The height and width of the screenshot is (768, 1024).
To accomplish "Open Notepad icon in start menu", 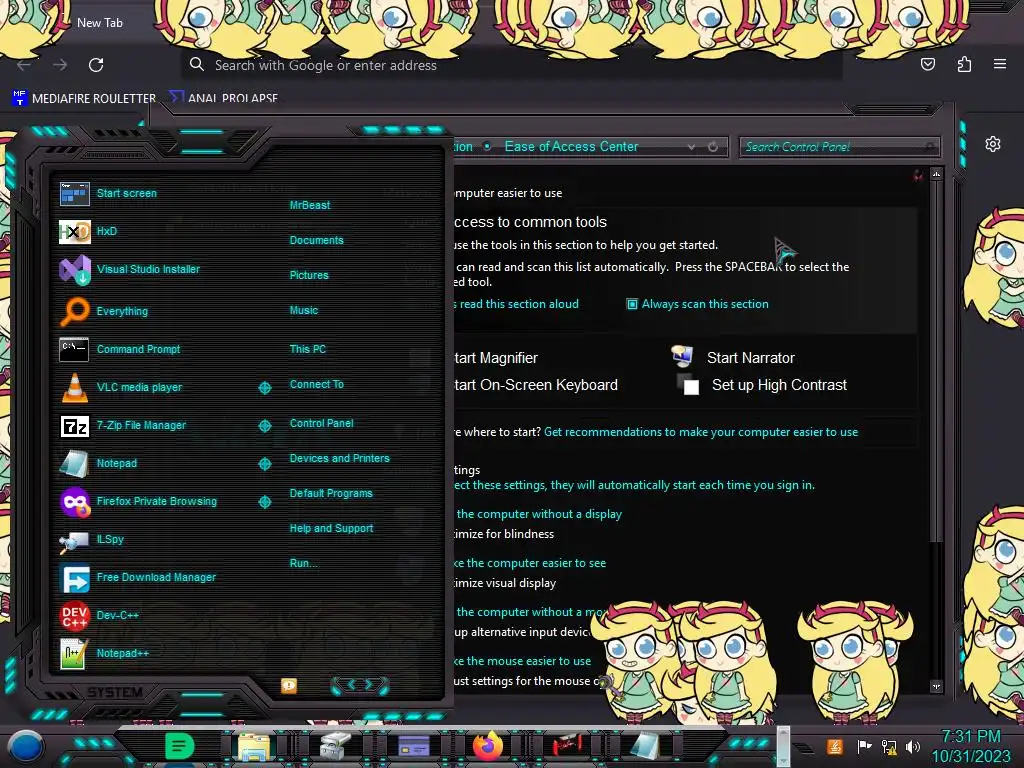I will 74,464.
